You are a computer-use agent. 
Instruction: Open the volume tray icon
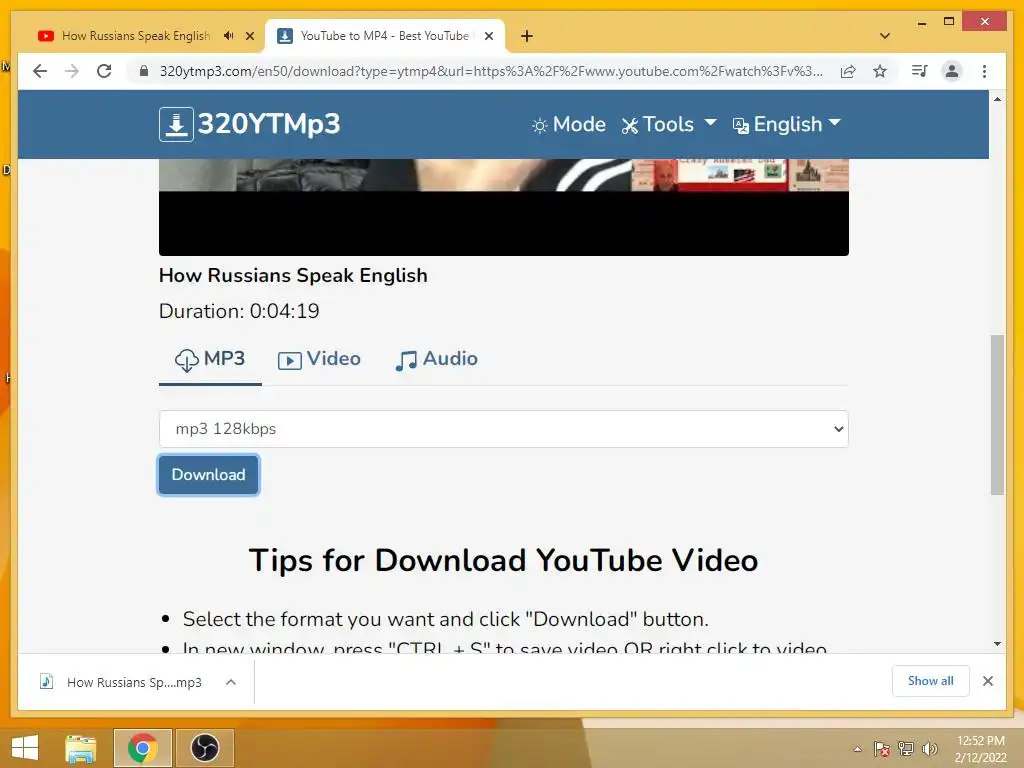(x=929, y=749)
